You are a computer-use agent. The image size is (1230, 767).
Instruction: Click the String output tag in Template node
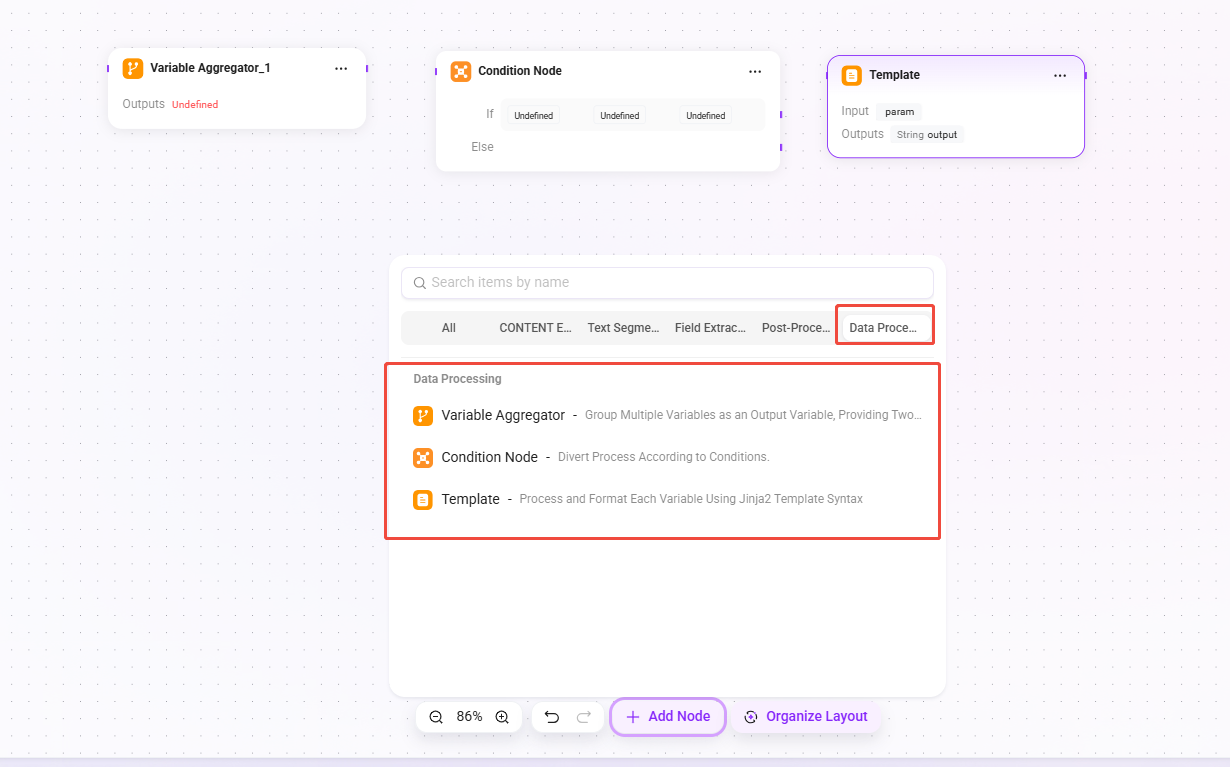coord(927,135)
